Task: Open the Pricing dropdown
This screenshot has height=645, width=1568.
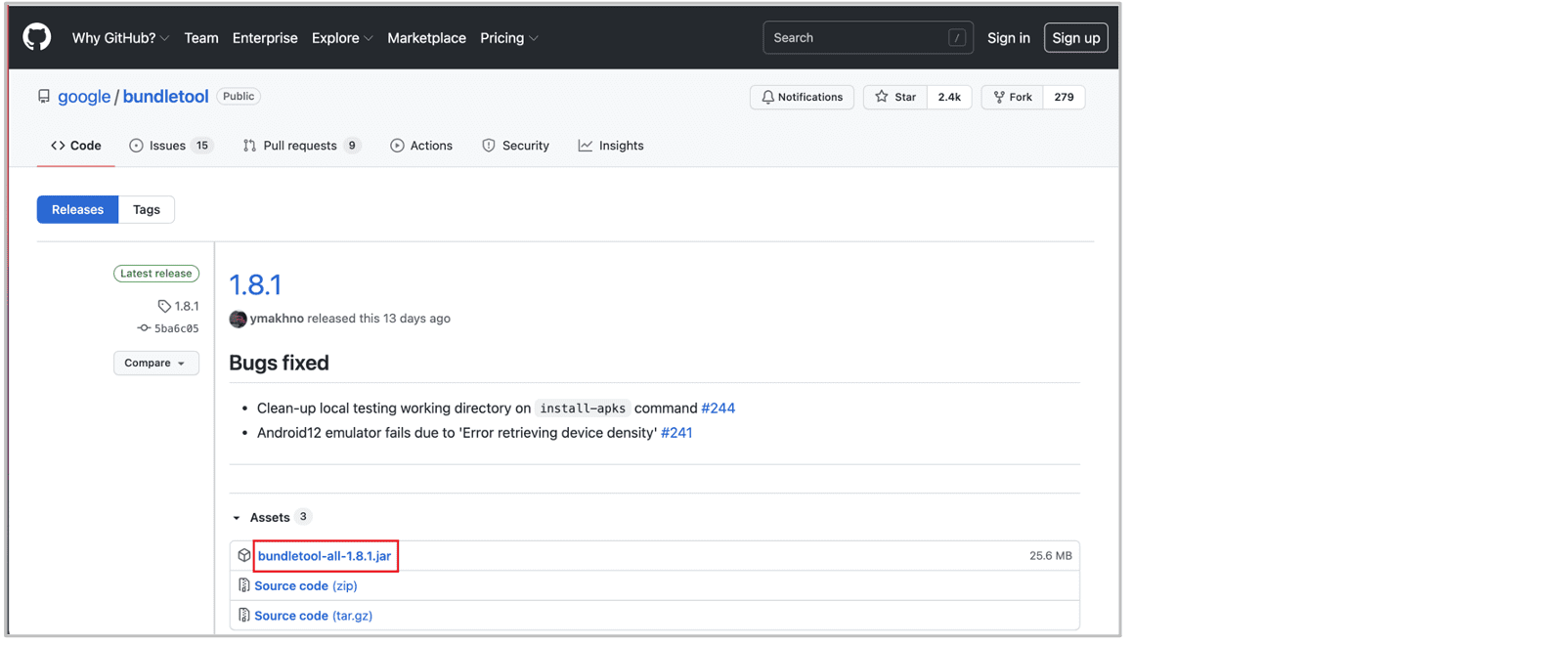Action: click(508, 38)
